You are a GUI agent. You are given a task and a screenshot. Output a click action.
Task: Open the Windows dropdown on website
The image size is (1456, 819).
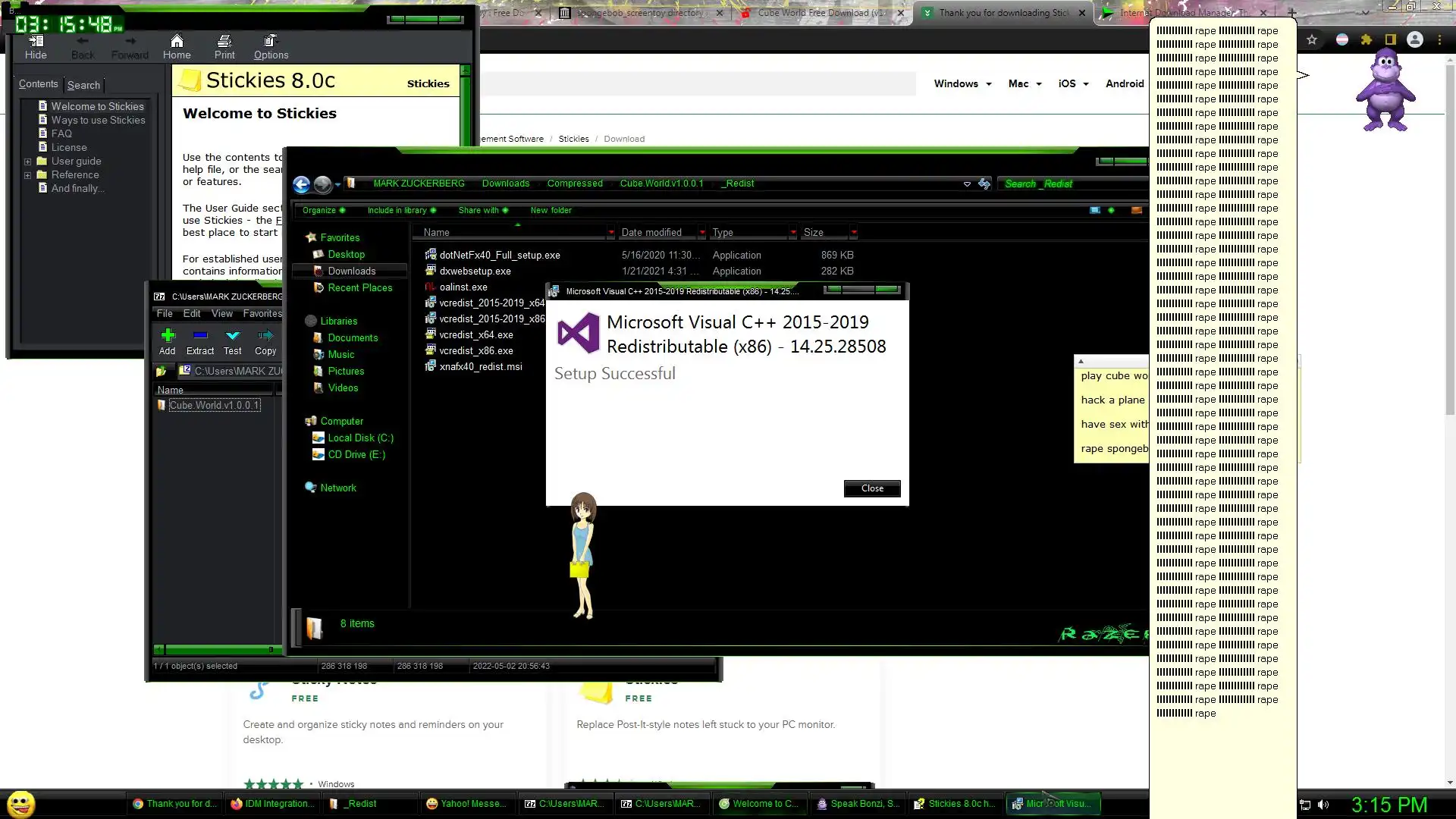[962, 84]
